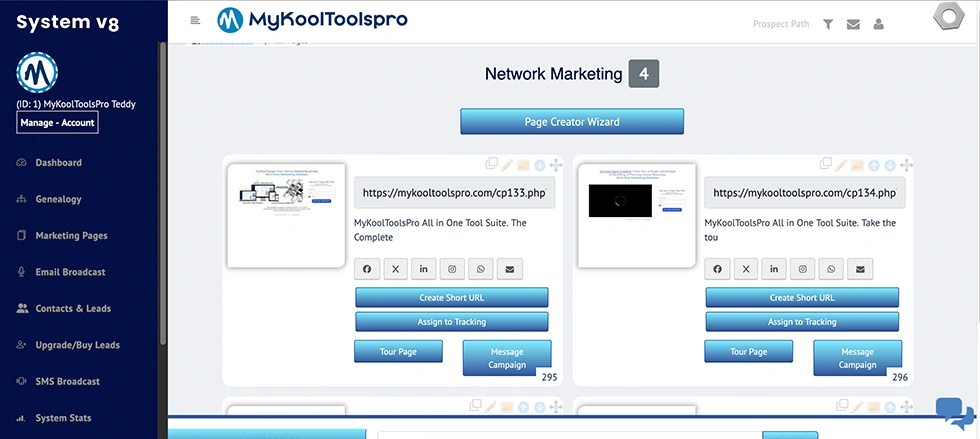Click the Page Creator Wizard button
The height and width of the screenshot is (439, 980).
tap(572, 122)
